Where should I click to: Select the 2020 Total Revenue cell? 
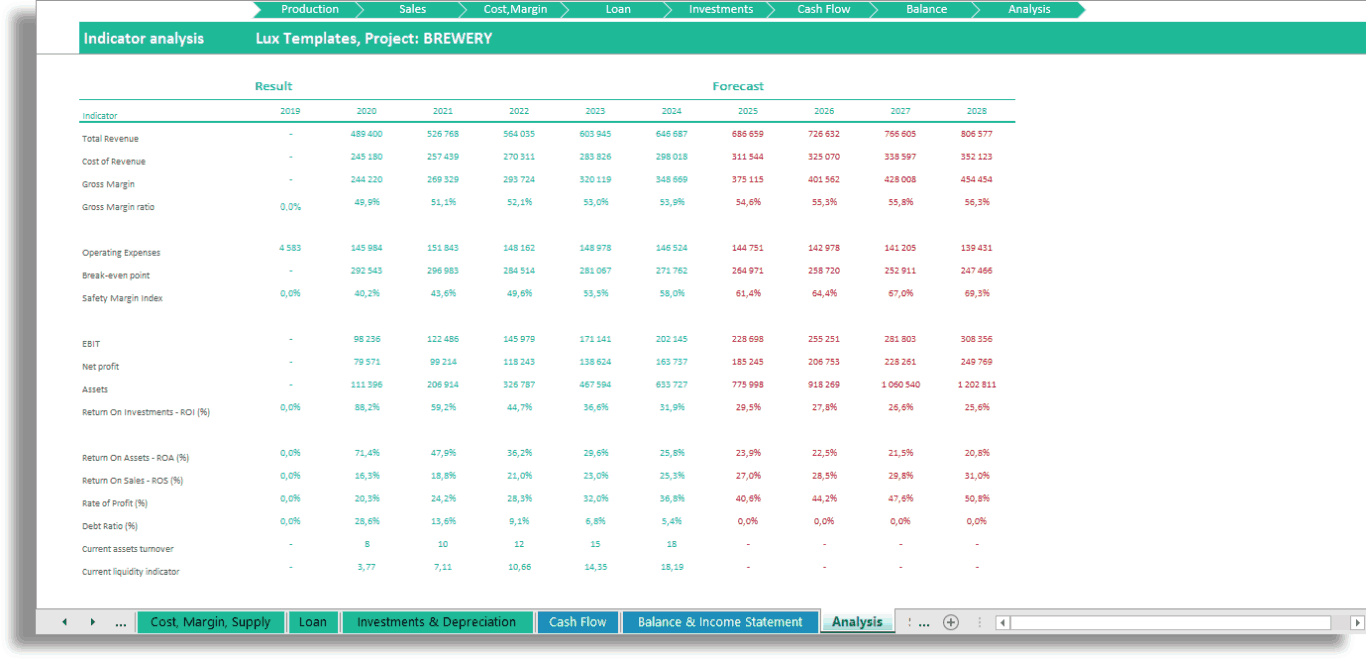click(366, 133)
